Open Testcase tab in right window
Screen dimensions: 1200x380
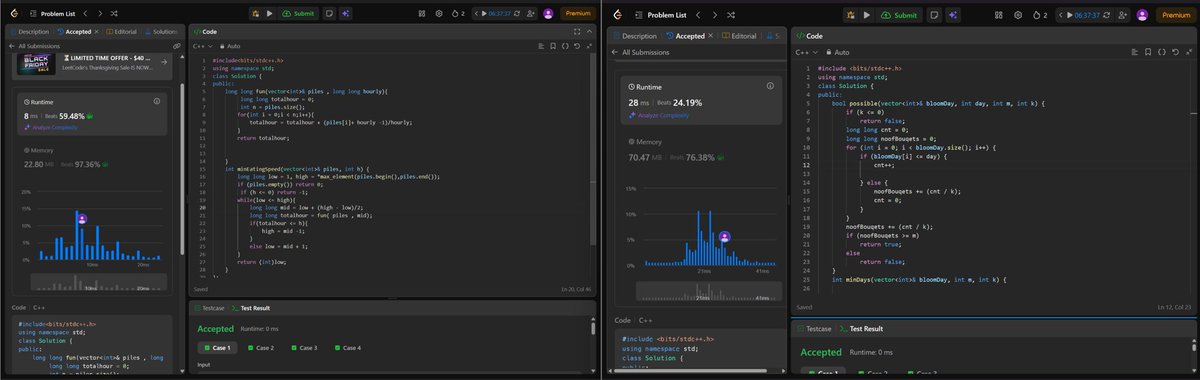click(x=814, y=328)
